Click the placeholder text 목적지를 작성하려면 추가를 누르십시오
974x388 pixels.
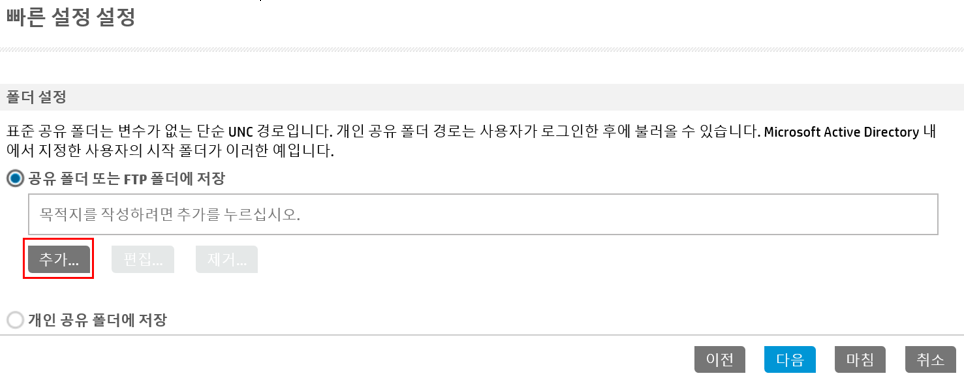tap(170, 215)
